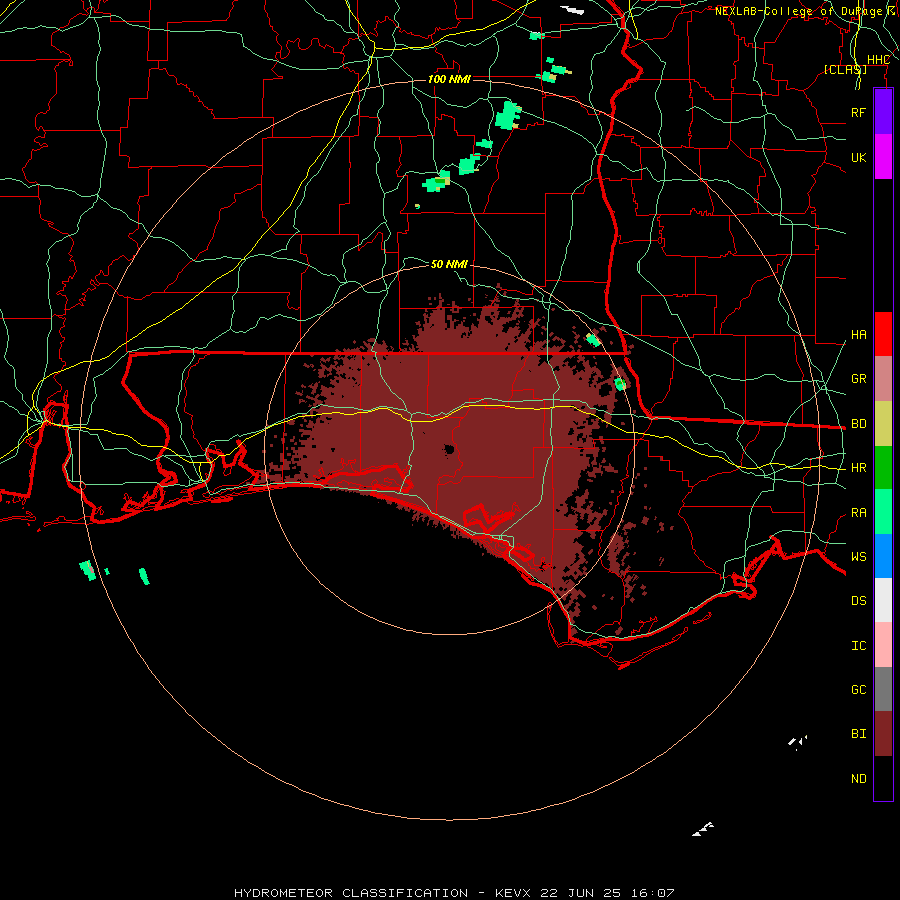Click the gray GC legend swatch
The image size is (900, 900).
[883, 689]
